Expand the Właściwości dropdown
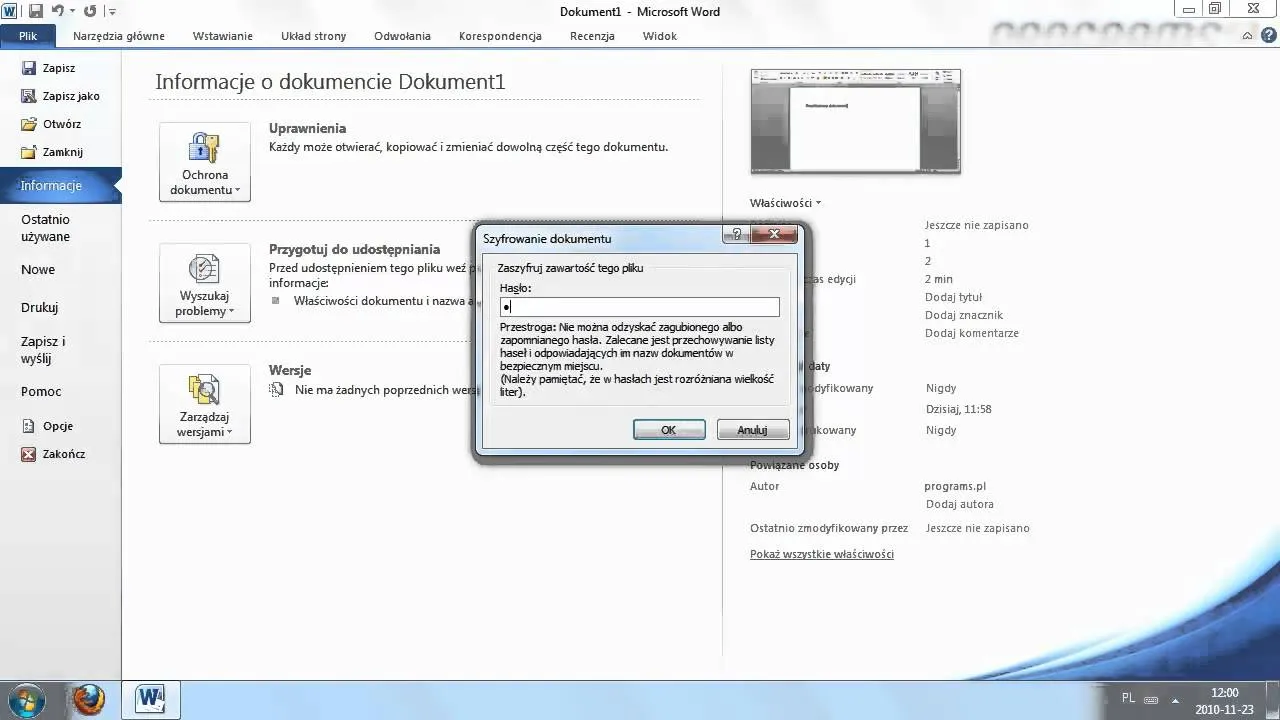1280x720 pixels. [x=786, y=203]
